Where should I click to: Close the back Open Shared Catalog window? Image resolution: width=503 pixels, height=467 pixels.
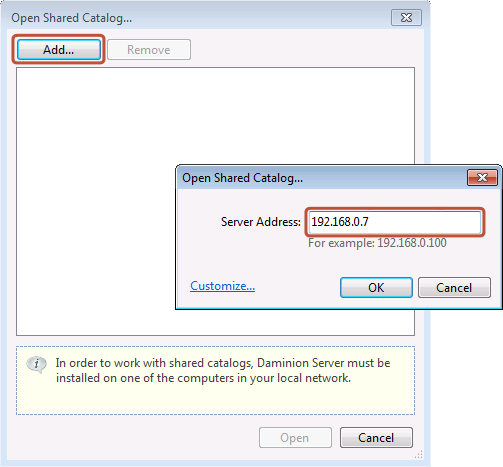click(406, 18)
